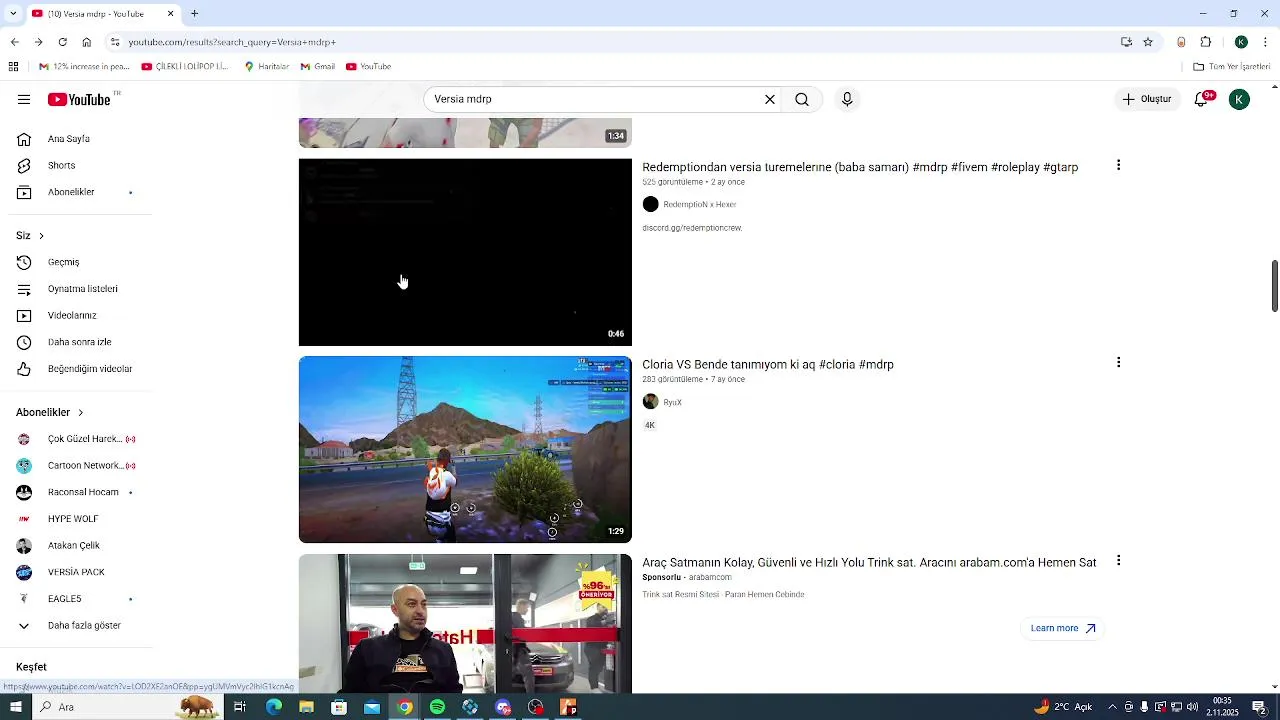Bookmark this page with star icon
This screenshot has height=720, width=1280.
pyautogui.click(x=1148, y=42)
